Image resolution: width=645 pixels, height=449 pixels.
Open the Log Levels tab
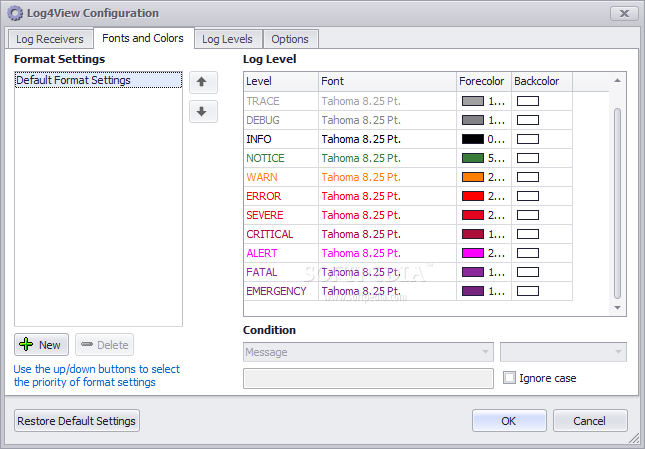click(227, 39)
